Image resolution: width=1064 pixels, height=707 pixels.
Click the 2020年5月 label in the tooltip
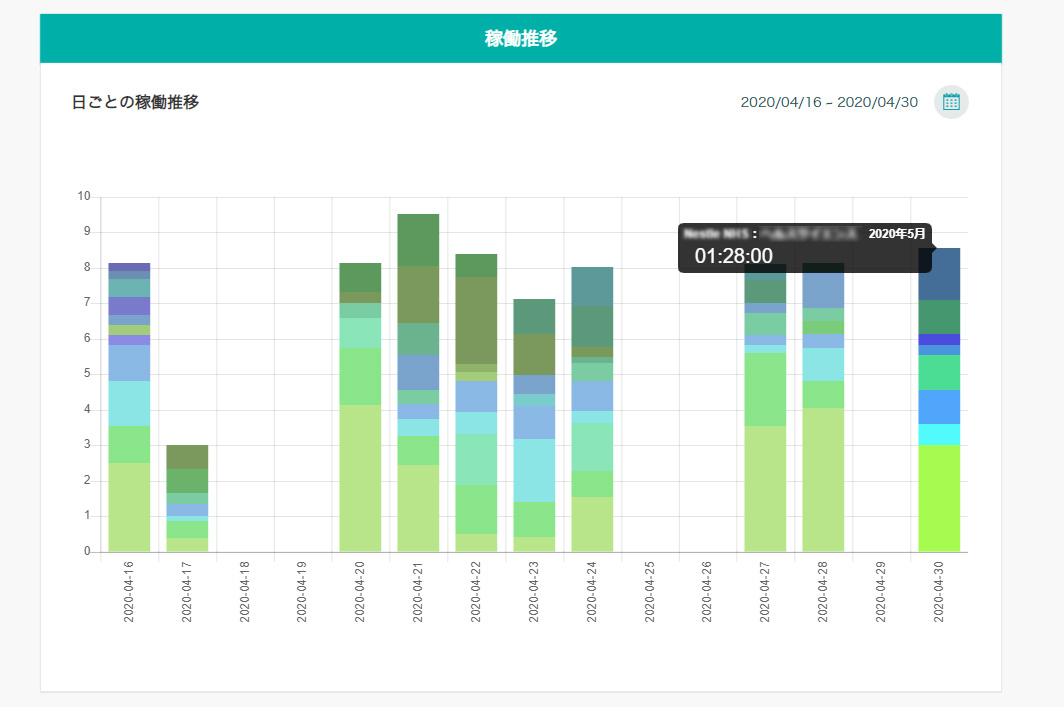[896, 234]
